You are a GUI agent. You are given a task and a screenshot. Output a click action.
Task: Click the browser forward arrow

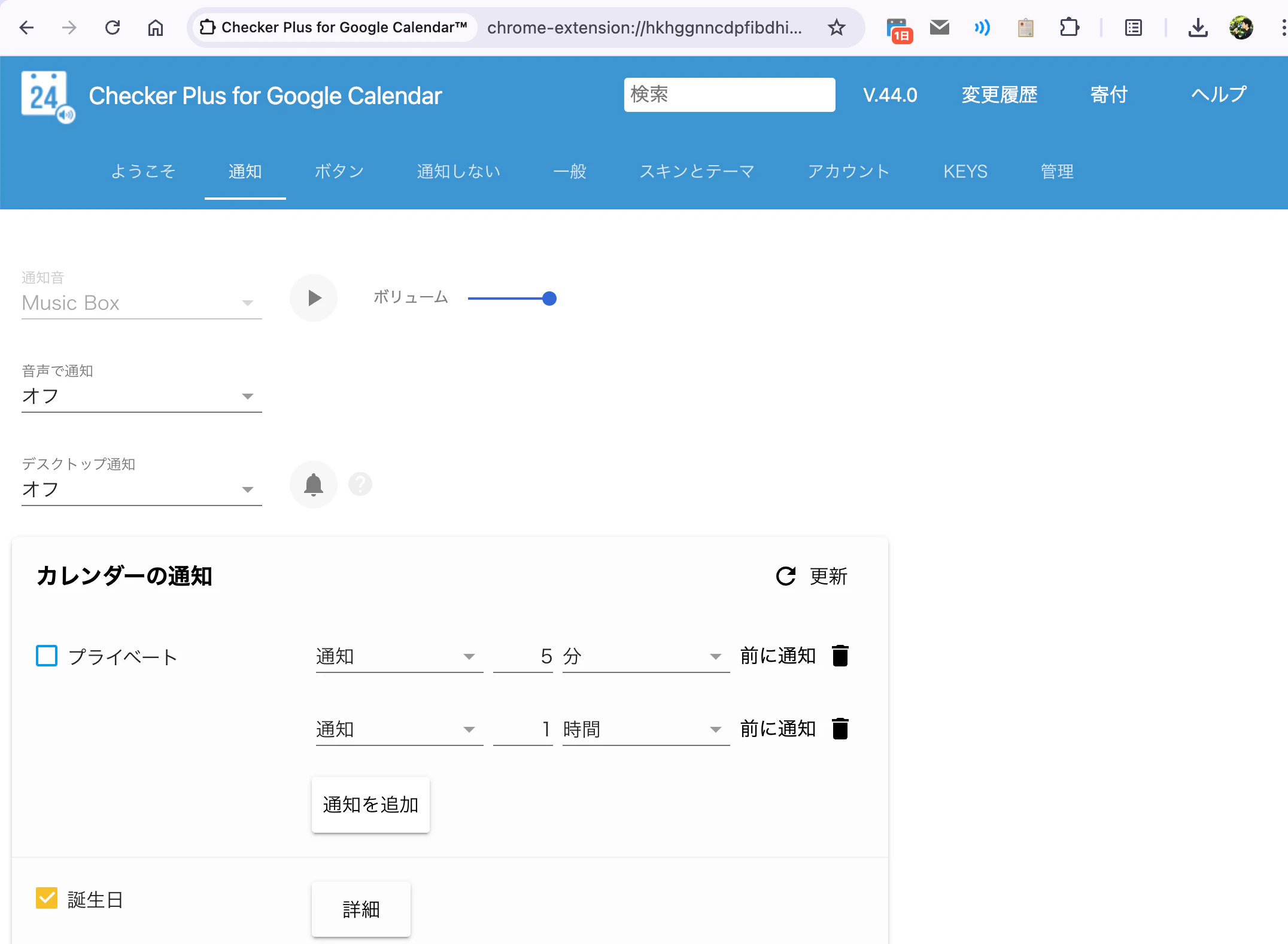pyautogui.click(x=69, y=28)
